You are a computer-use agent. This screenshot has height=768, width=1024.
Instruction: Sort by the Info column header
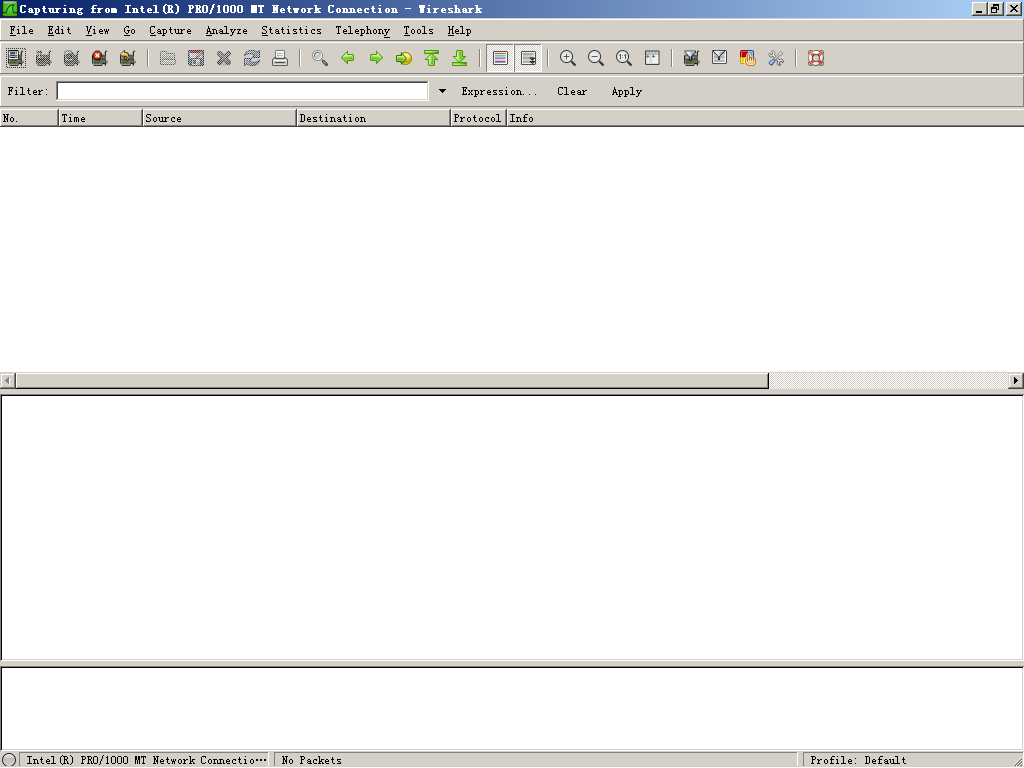(x=765, y=118)
